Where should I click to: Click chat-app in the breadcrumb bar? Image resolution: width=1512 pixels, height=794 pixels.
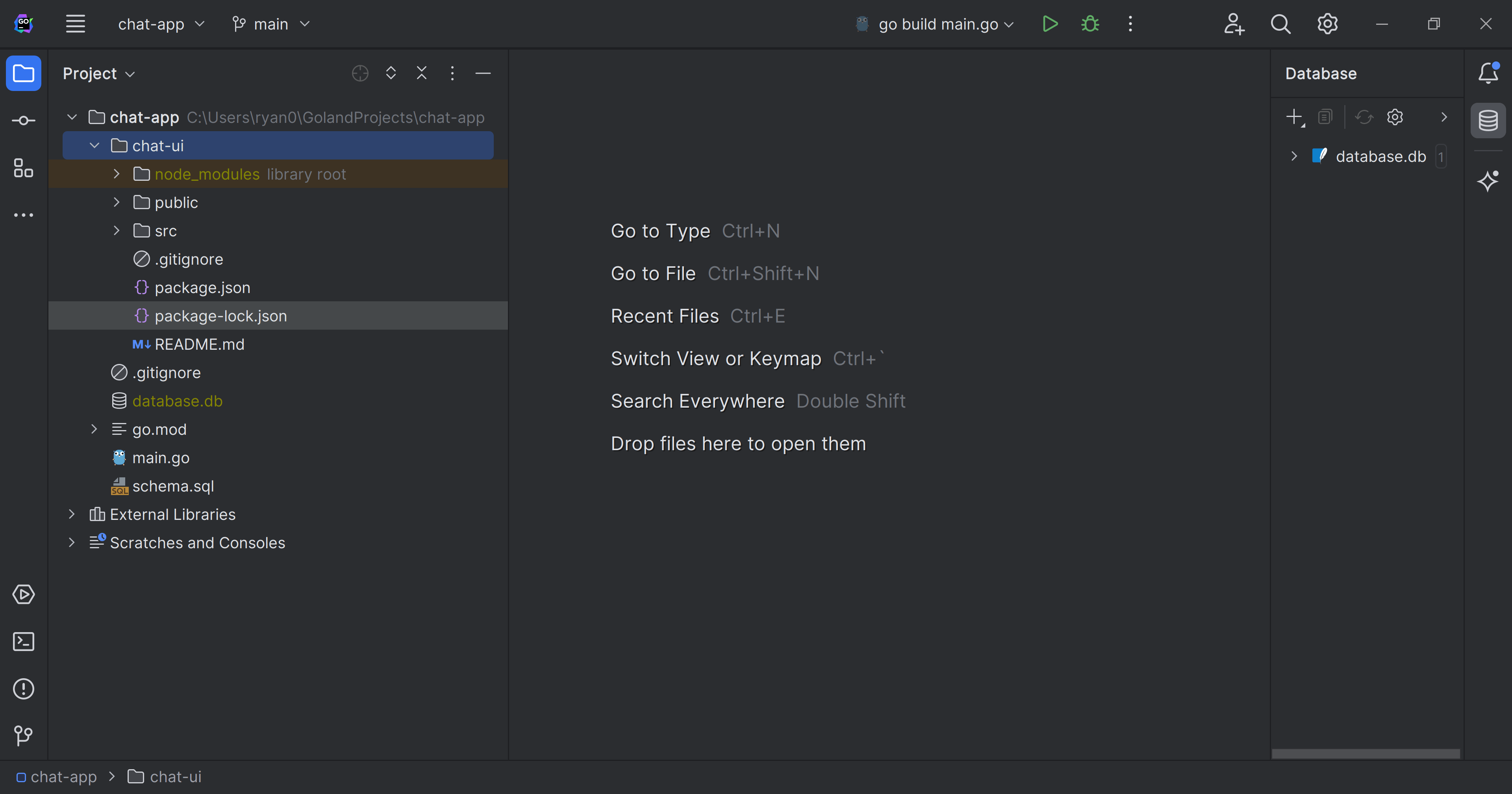pos(64,776)
